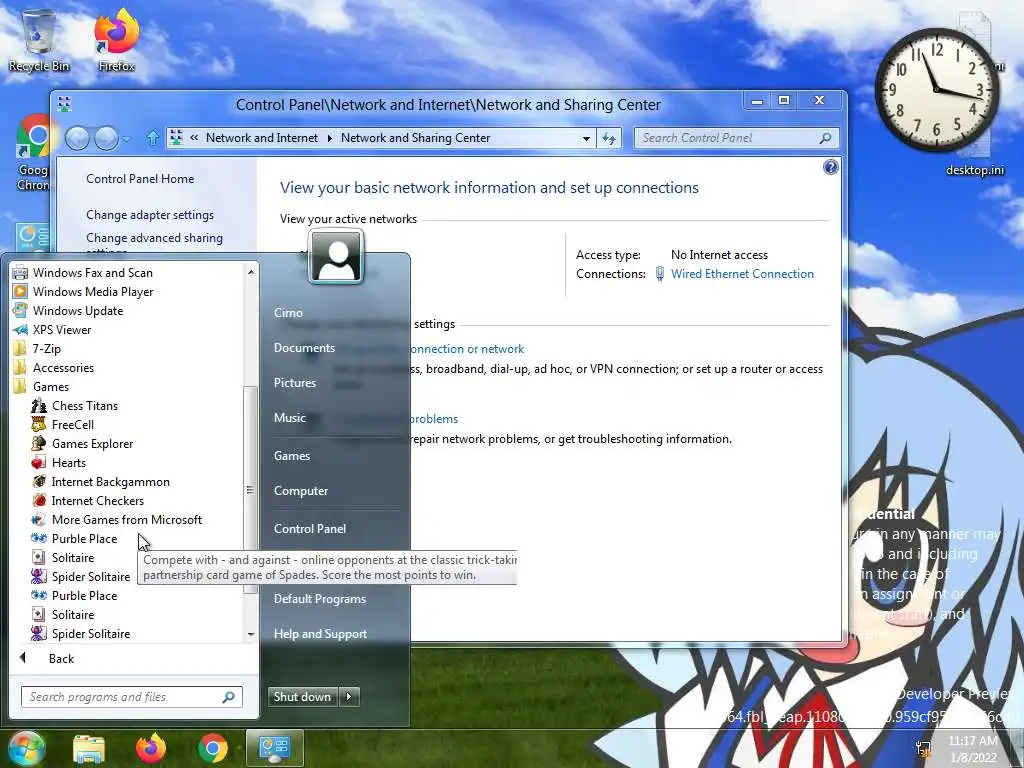This screenshot has height=768, width=1024.
Task: Click the user account picture in Start menu
Action: pos(336,256)
